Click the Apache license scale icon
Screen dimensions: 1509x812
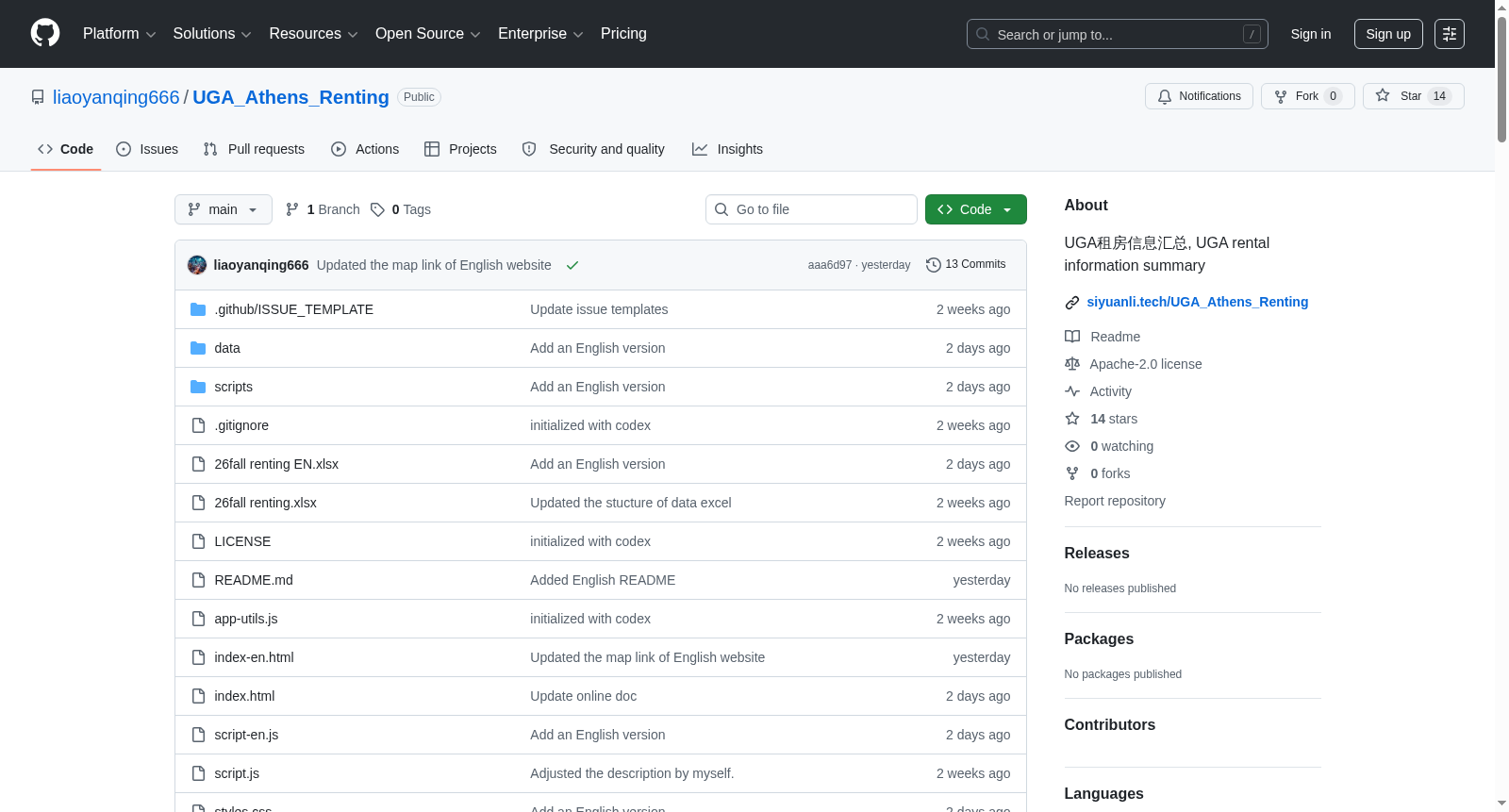coord(1072,364)
